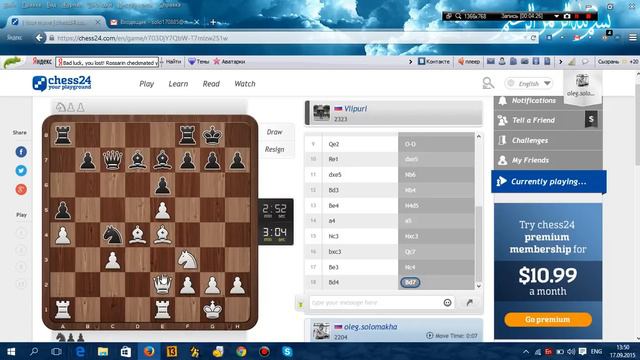The width and height of the screenshot is (640, 360).
Task: Share game on Twitter
Action: (x=21, y=171)
